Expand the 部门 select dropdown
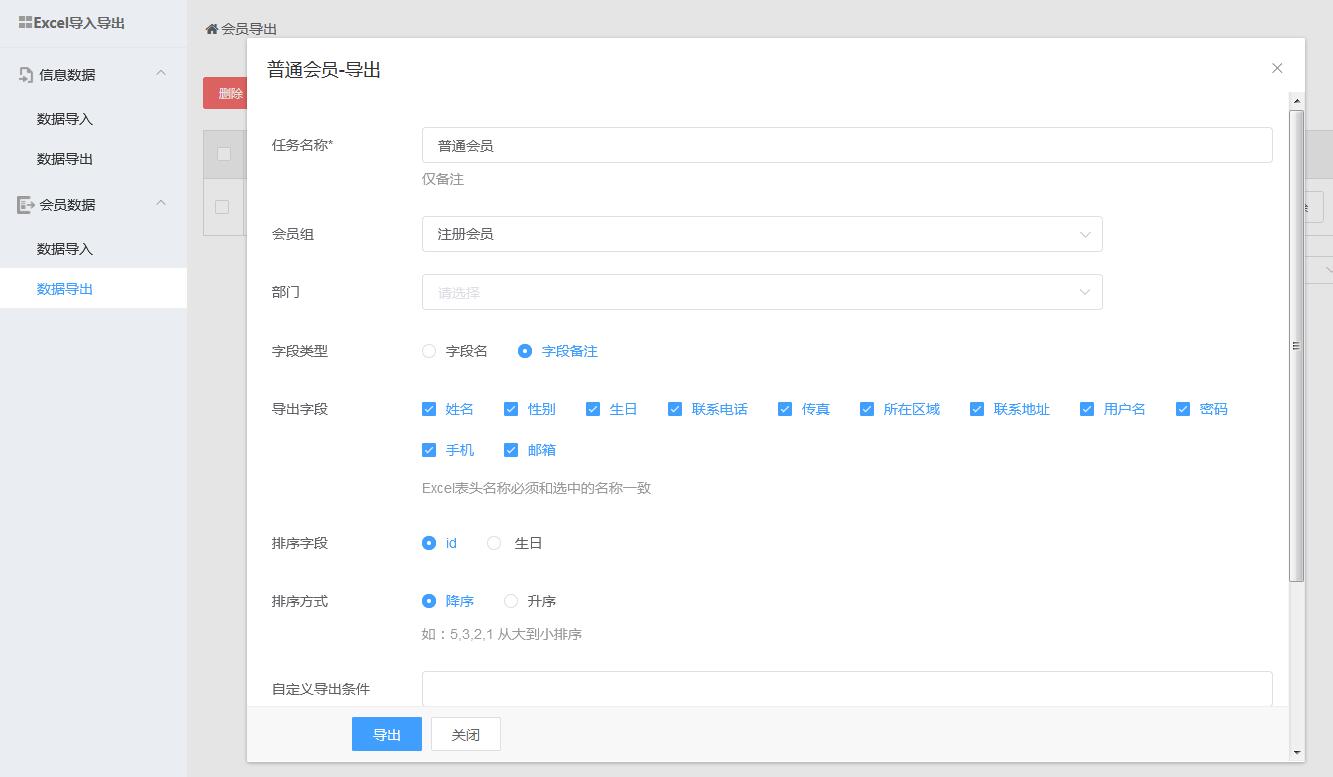The height and width of the screenshot is (777, 1333). point(761,292)
